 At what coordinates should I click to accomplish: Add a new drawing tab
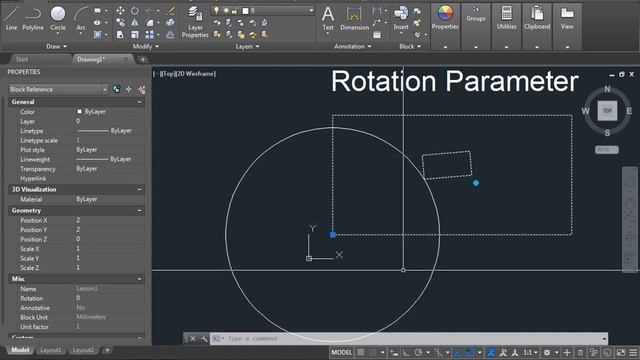[x=143, y=60]
